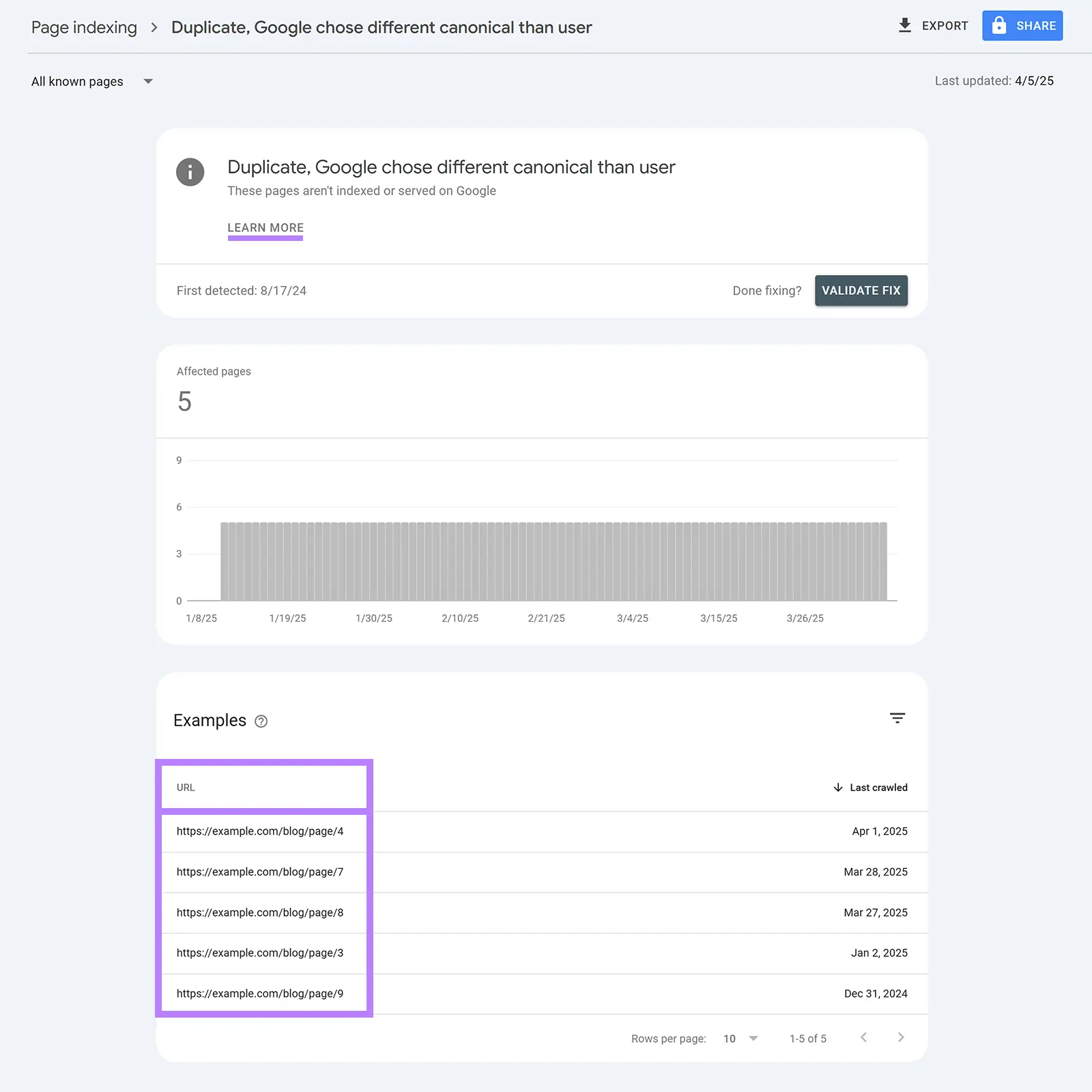Open the LEARN MORE link
1092x1092 pixels.
coord(265,227)
